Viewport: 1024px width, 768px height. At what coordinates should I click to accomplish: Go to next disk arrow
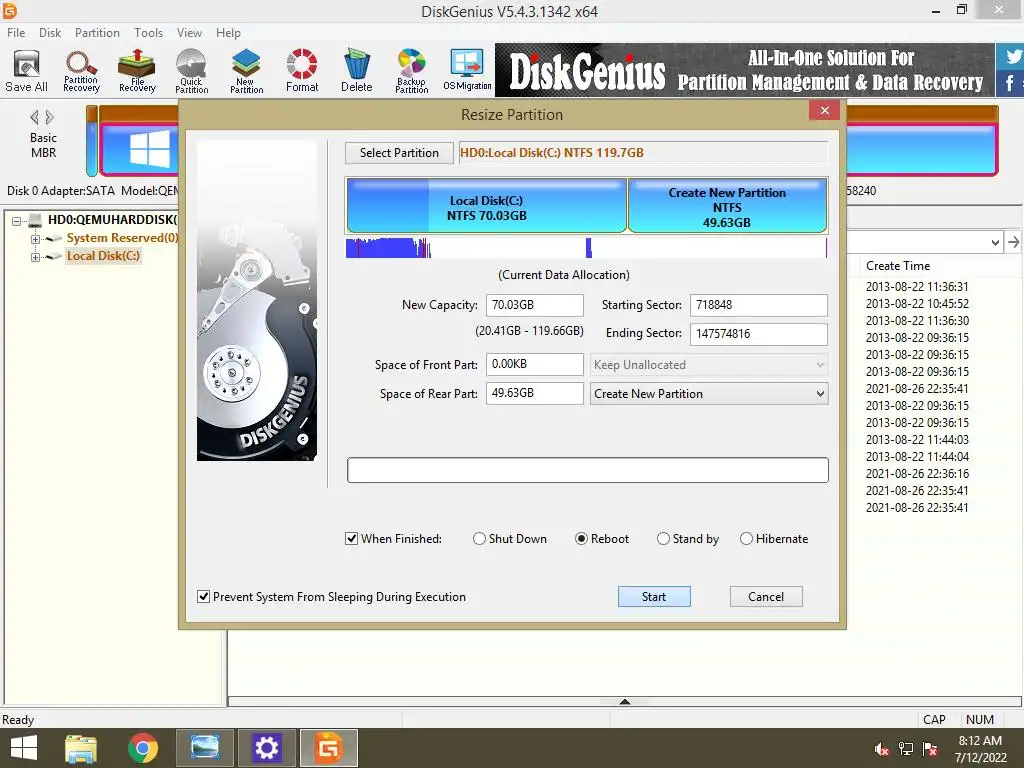click(50, 118)
